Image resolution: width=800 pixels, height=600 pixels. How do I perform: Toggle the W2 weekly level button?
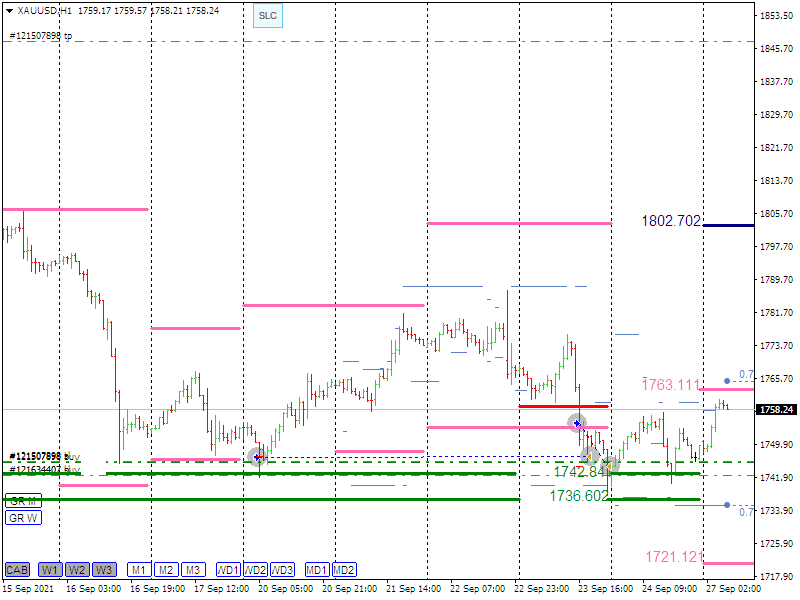(77, 570)
